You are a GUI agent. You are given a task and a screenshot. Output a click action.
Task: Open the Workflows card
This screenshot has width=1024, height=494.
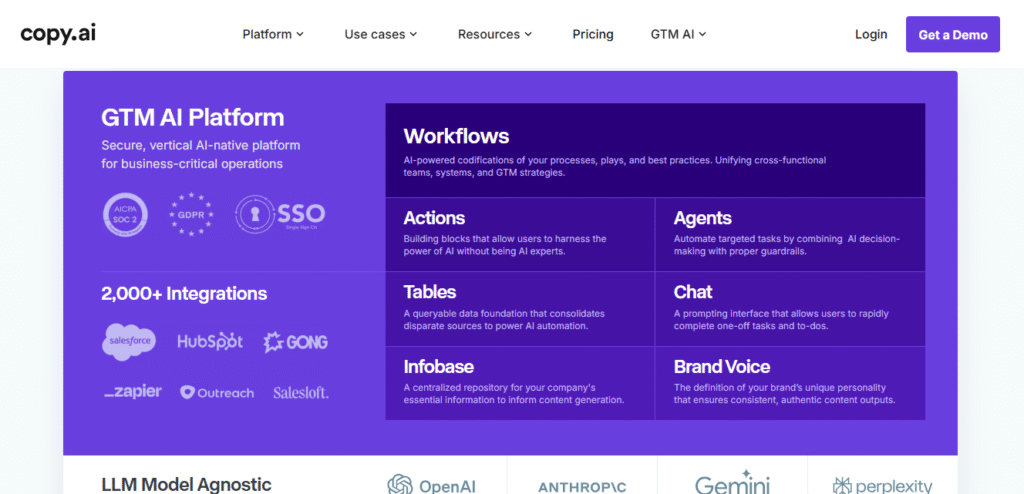pos(655,150)
